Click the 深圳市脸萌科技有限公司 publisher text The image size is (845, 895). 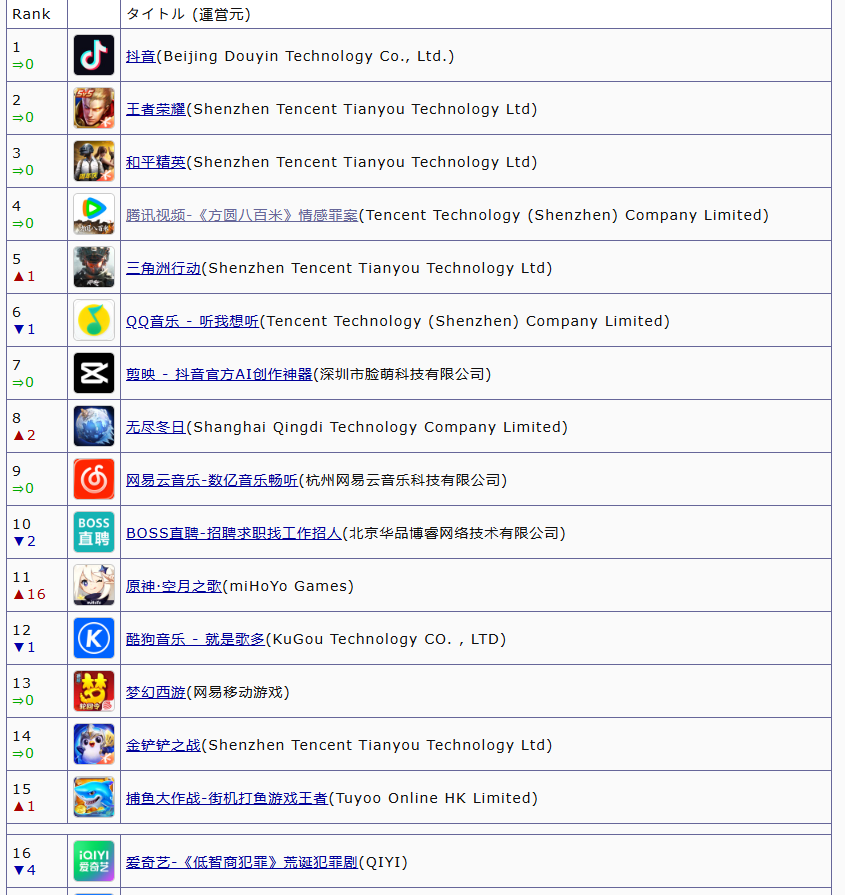(402, 374)
